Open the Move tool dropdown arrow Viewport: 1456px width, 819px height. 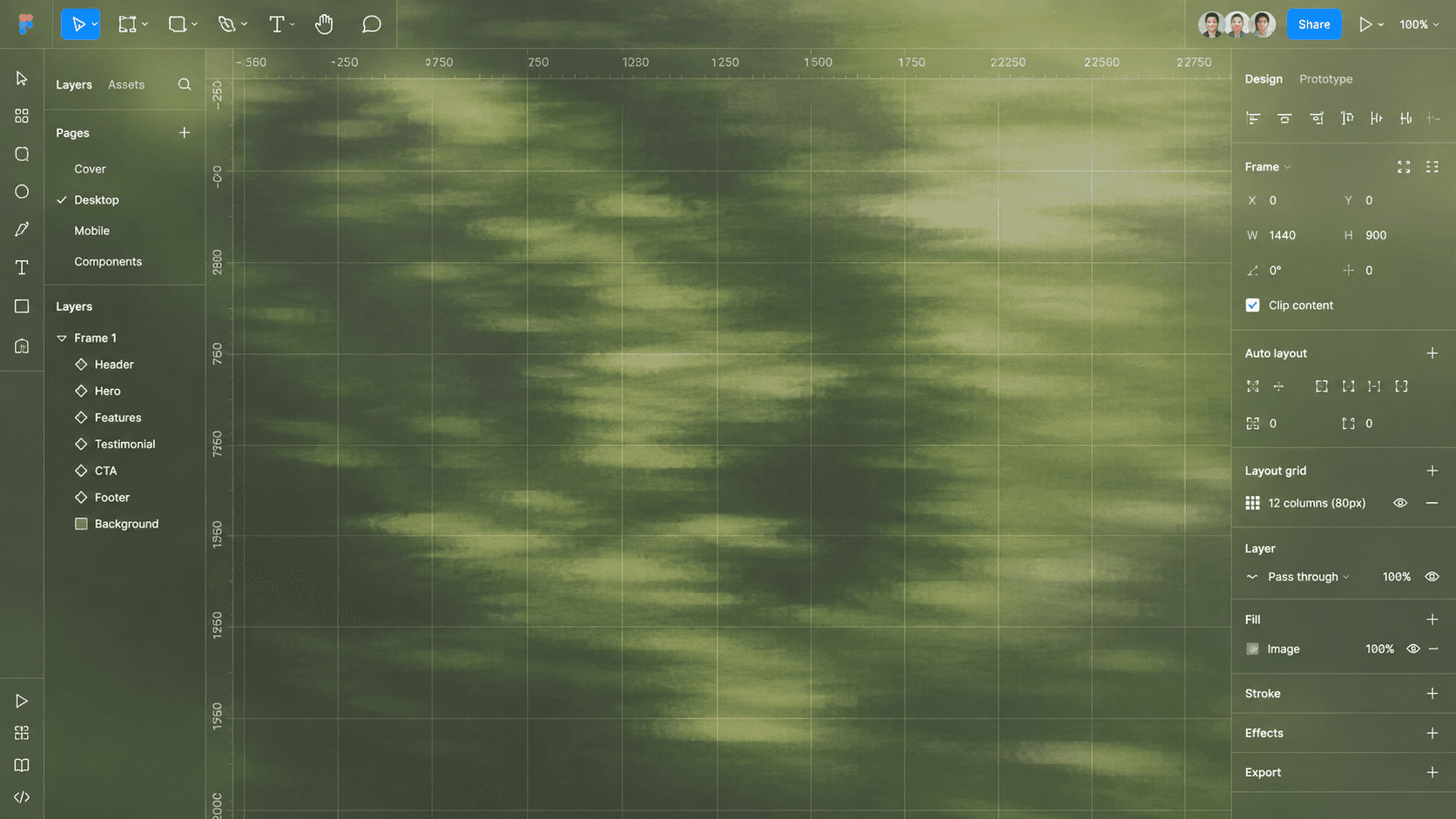click(x=94, y=24)
